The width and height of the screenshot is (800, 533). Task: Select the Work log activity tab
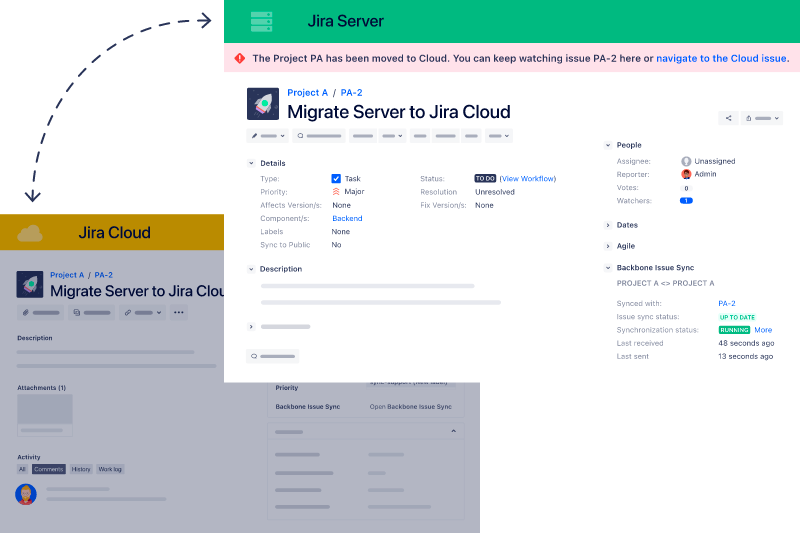click(x=110, y=469)
